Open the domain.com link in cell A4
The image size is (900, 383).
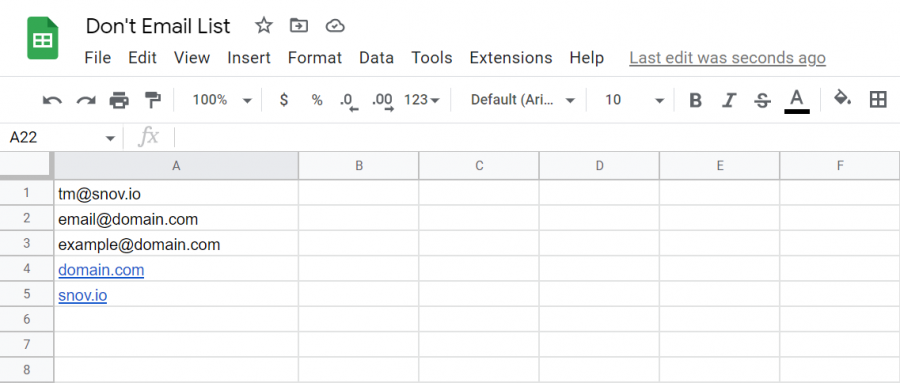pyautogui.click(x=101, y=270)
